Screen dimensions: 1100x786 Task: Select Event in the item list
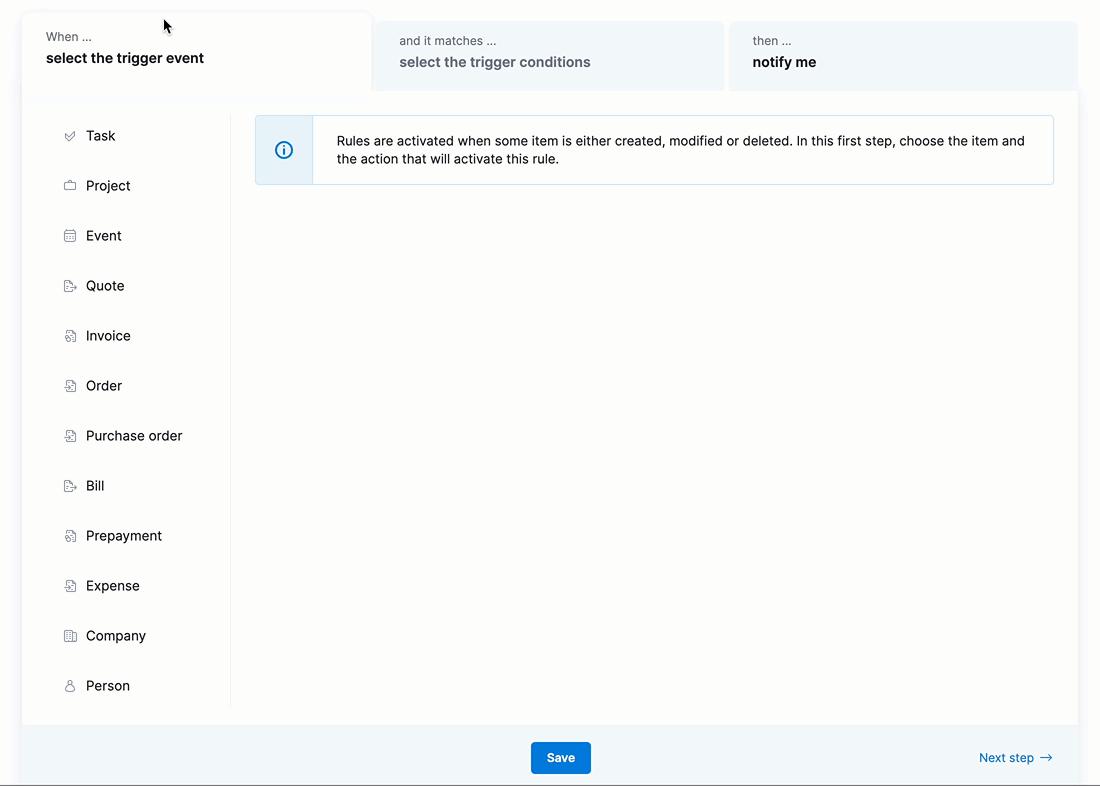[x=103, y=236]
